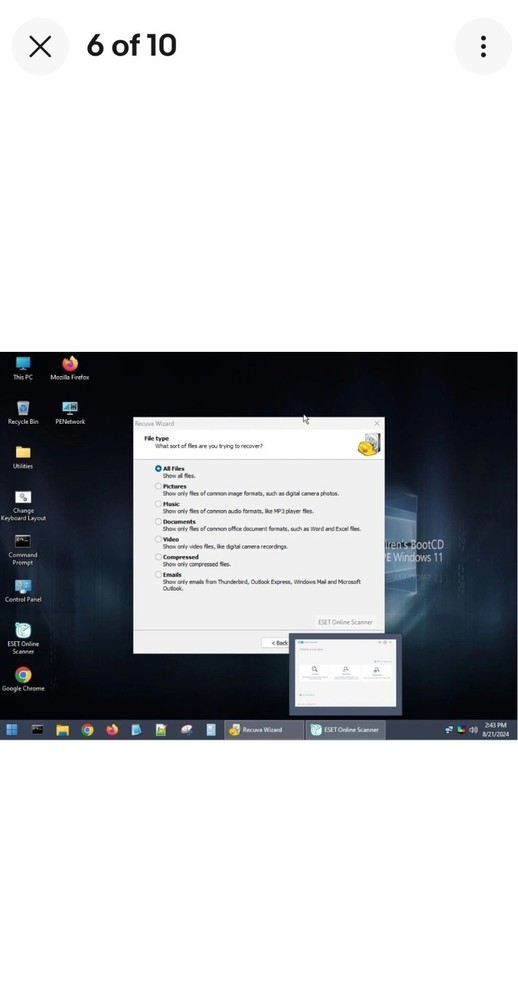The image size is (518, 1000).
Task: Open the Recycle Bin on the desktop
Action: (x=23, y=413)
